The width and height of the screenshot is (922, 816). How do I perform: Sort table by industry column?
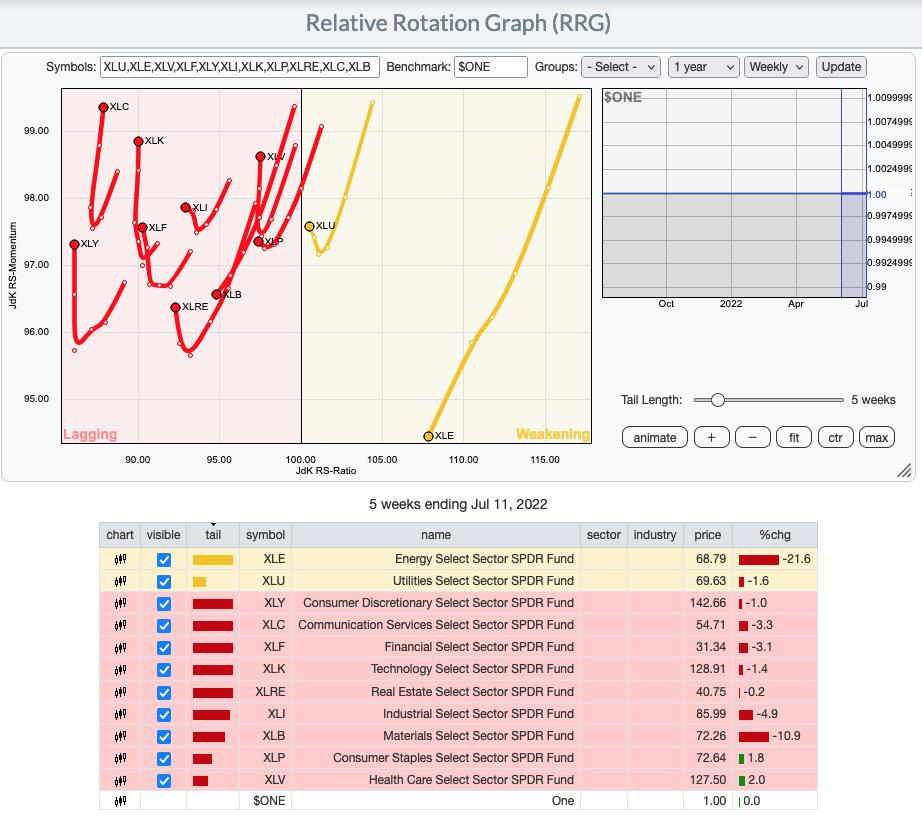click(655, 535)
